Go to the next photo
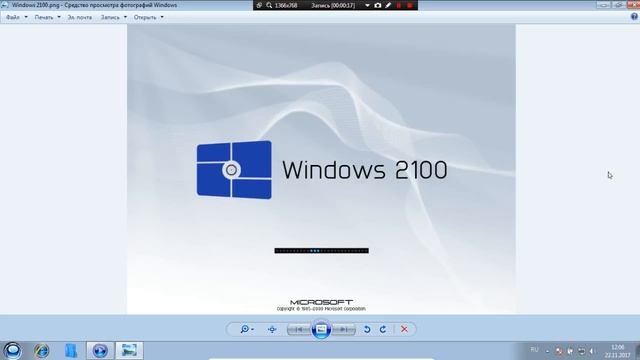 click(344, 329)
